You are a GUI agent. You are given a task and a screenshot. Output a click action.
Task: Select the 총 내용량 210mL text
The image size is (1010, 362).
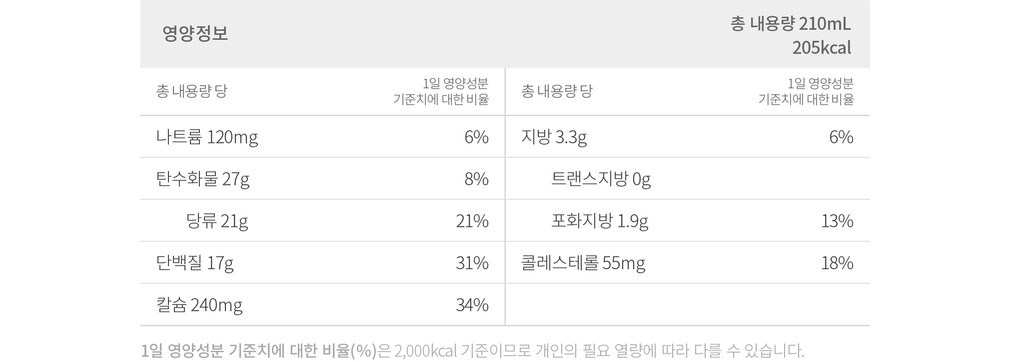(x=790, y=24)
